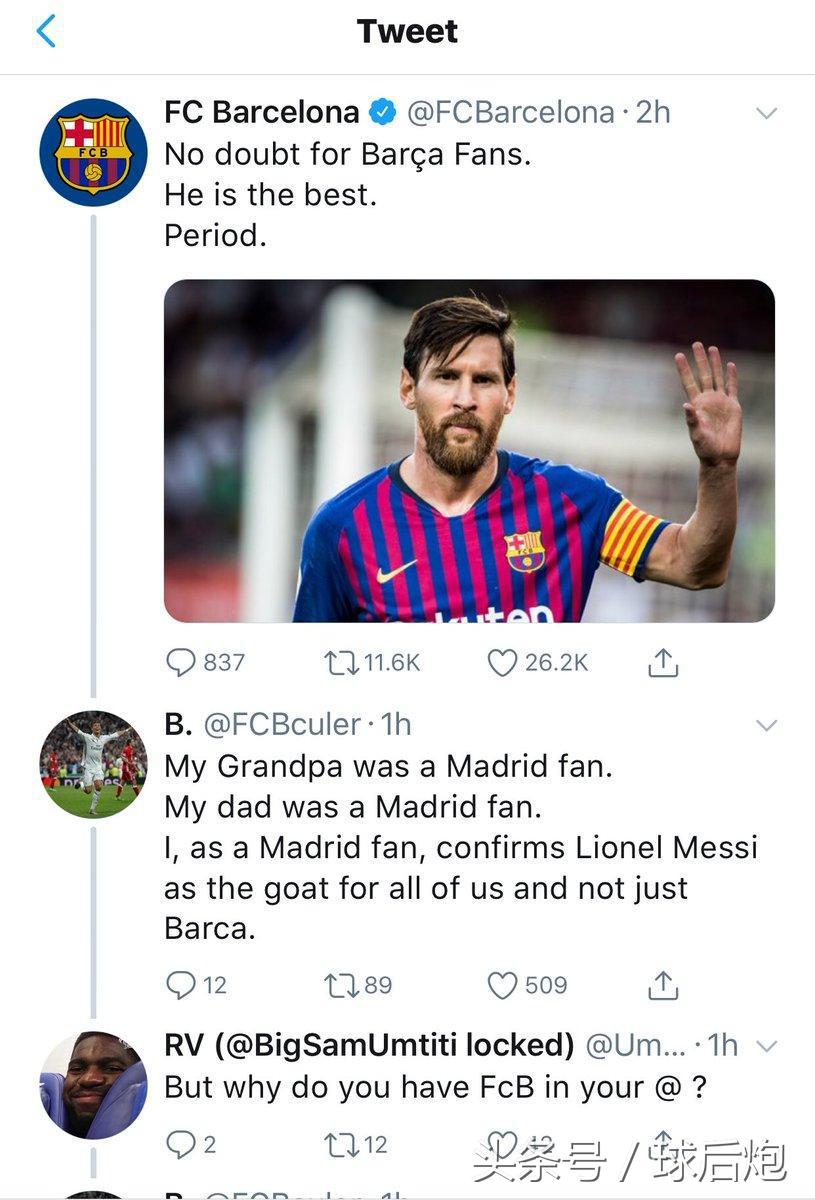Open B.'s profile picture avatar
Viewport: 815px width, 1200px height.
click(93, 764)
